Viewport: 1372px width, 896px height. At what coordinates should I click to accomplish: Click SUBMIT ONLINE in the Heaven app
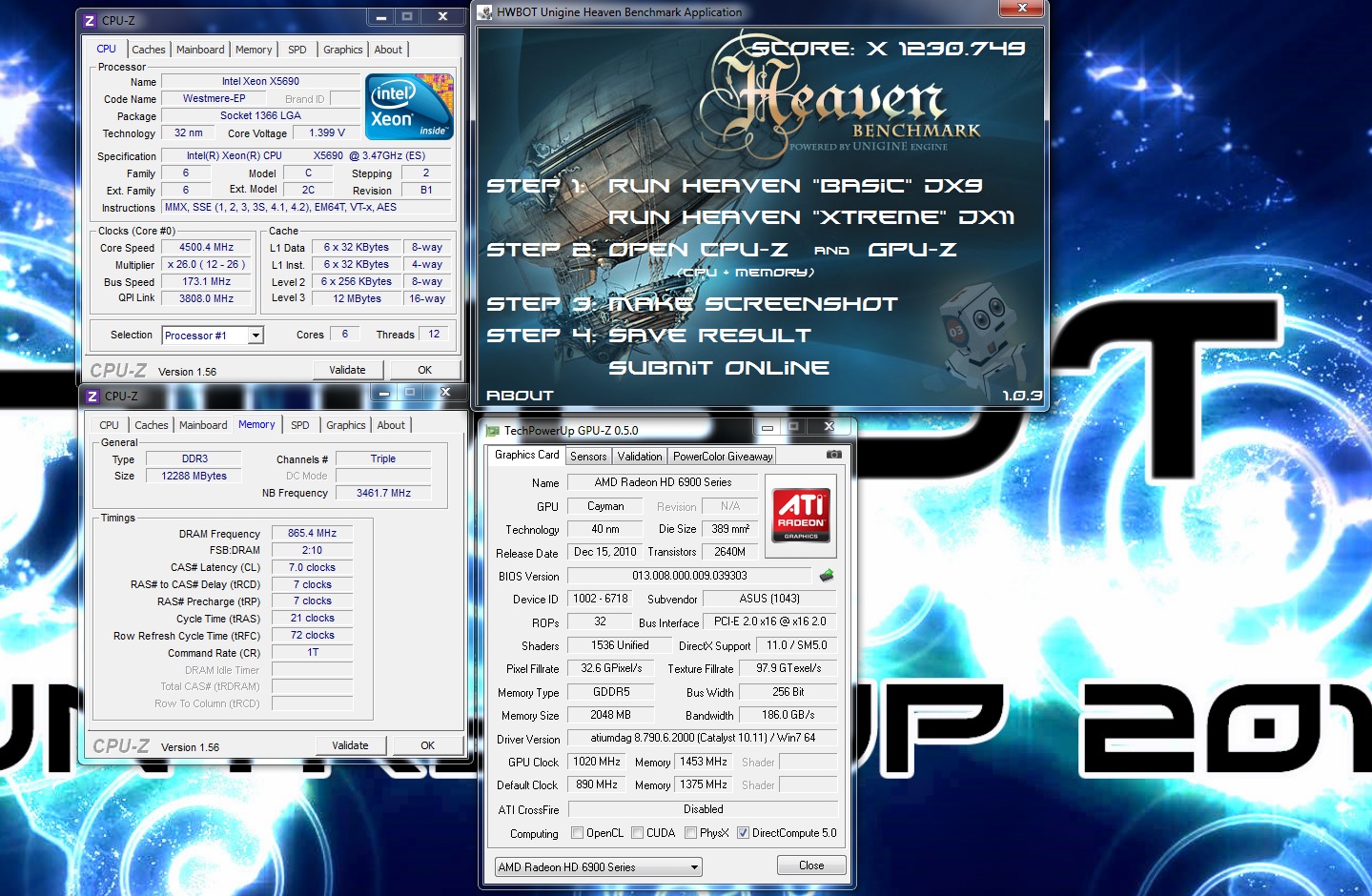pos(719,368)
